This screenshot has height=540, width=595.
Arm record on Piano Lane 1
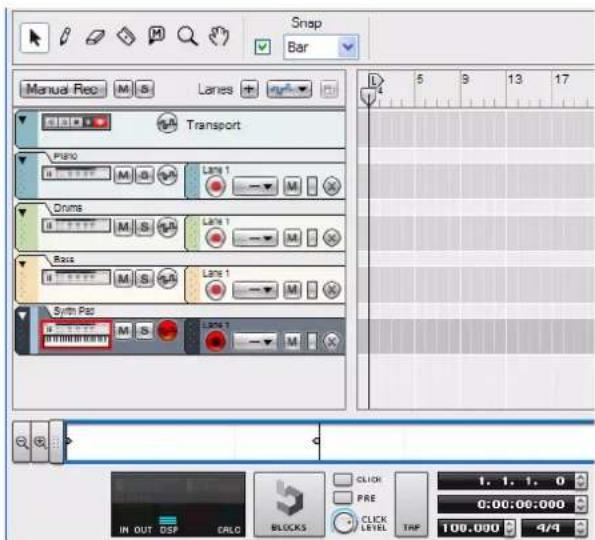coord(216,186)
